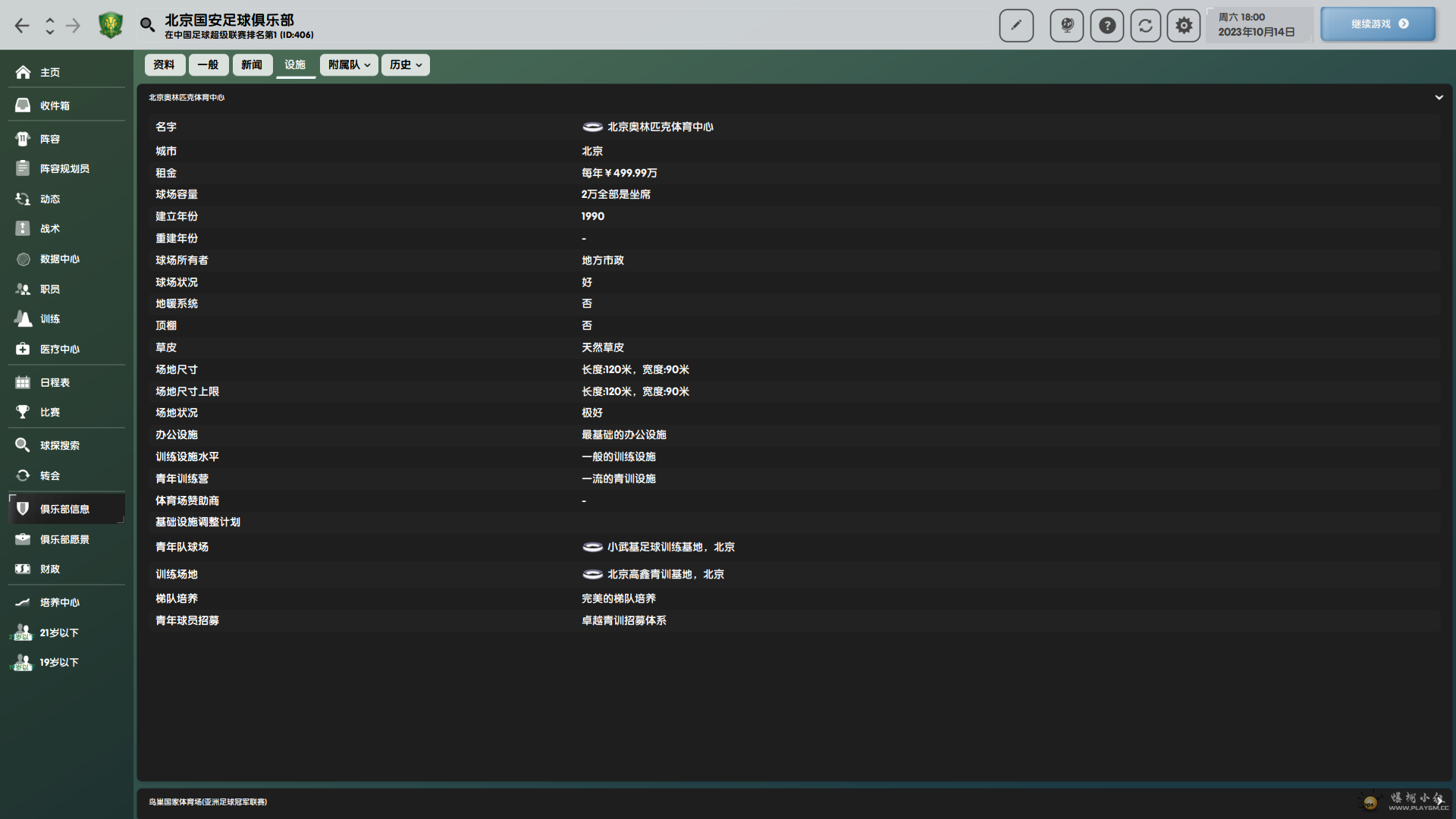The height and width of the screenshot is (819, 1456).
Task: Select 俱乐部信息 club info
Action: [x=67, y=509]
